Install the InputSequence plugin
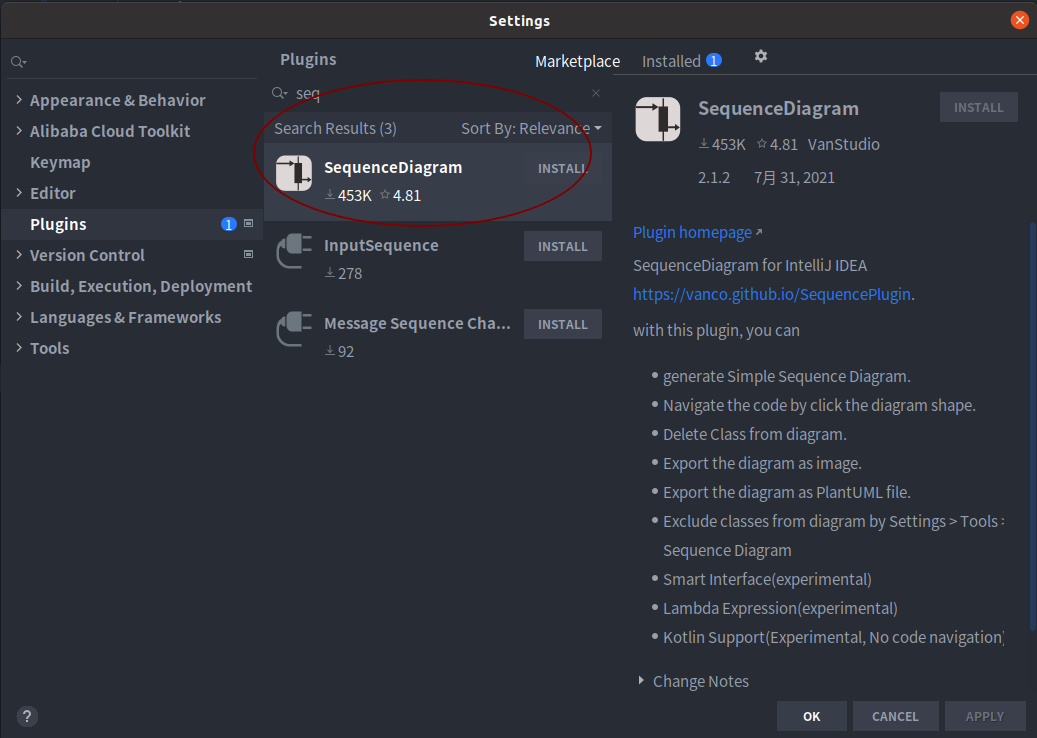1037x738 pixels. tap(563, 246)
